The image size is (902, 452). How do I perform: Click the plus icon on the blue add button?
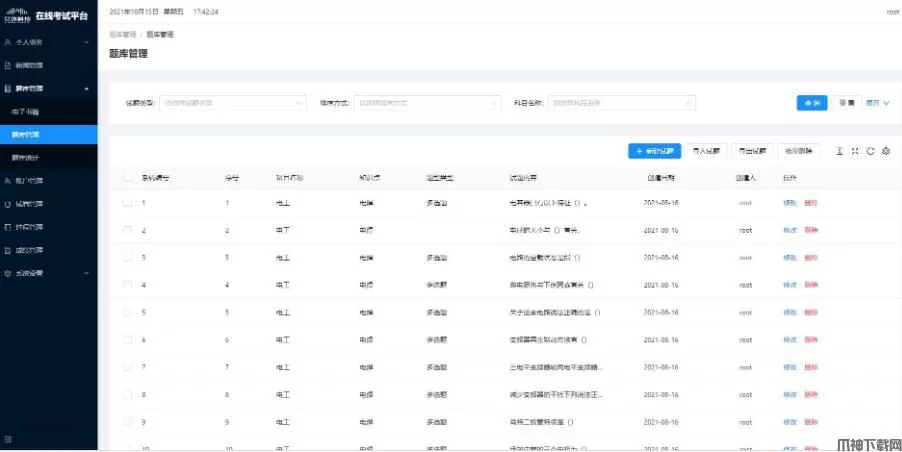pos(639,151)
